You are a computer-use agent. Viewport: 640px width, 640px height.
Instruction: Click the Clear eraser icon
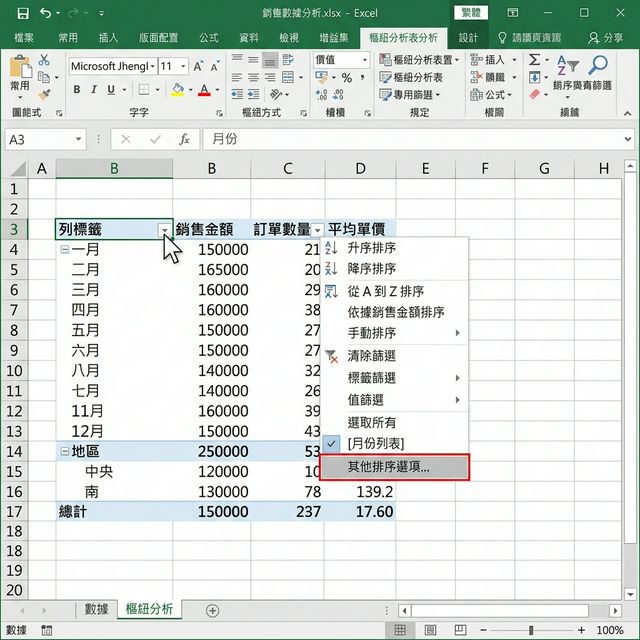pyautogui.click(x=535, y=95)
